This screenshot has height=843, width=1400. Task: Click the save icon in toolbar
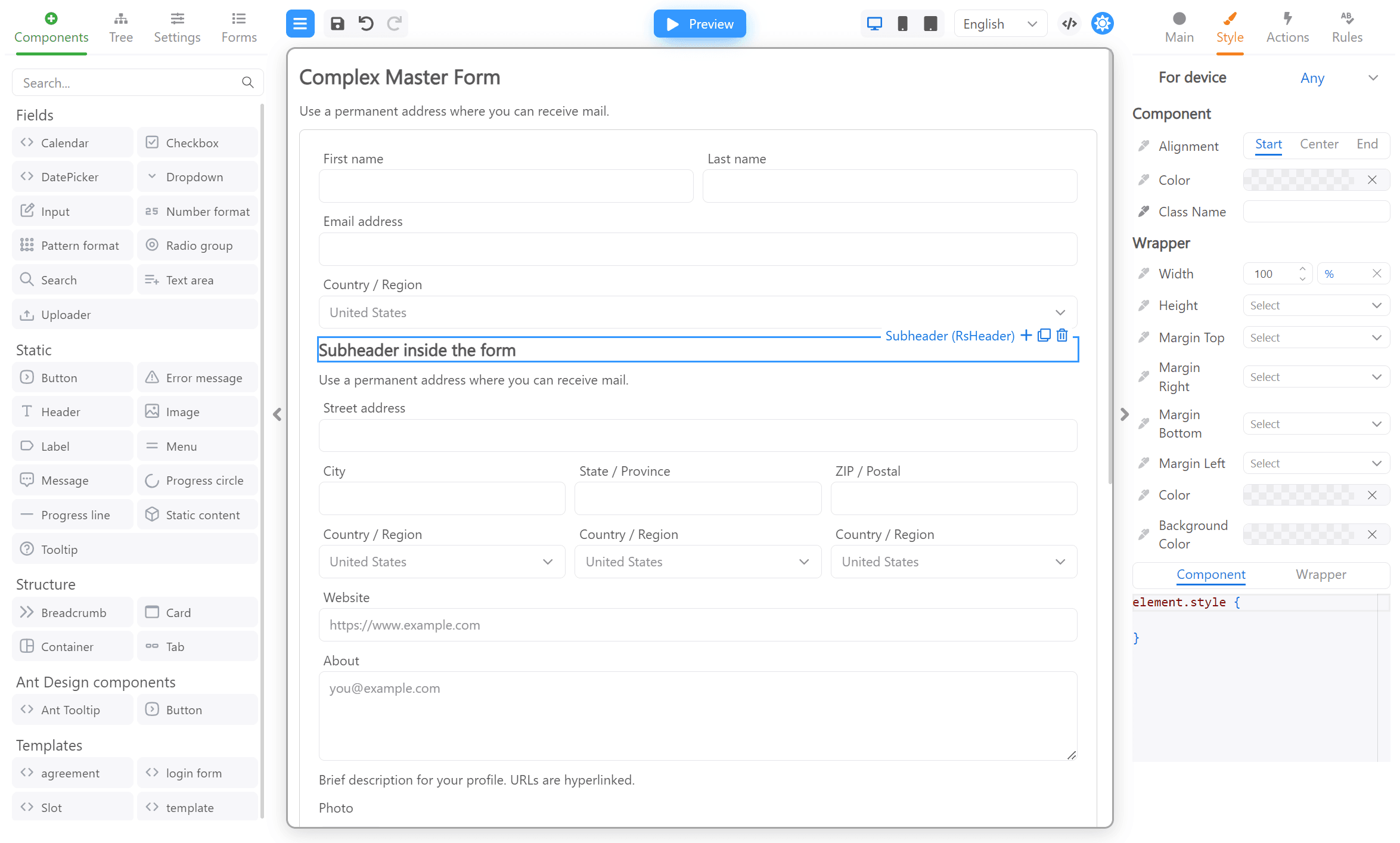pos(337,24)
